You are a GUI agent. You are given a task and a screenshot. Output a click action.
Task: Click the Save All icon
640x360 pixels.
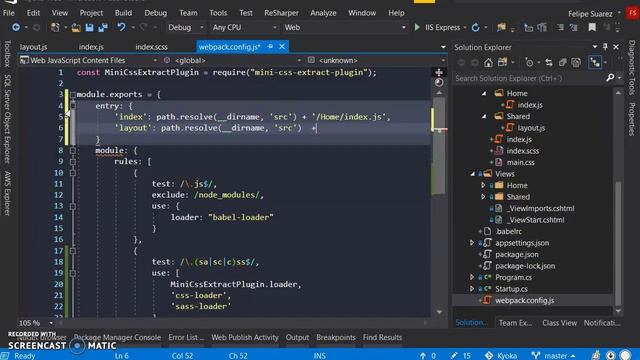click(x=102, y=27)
